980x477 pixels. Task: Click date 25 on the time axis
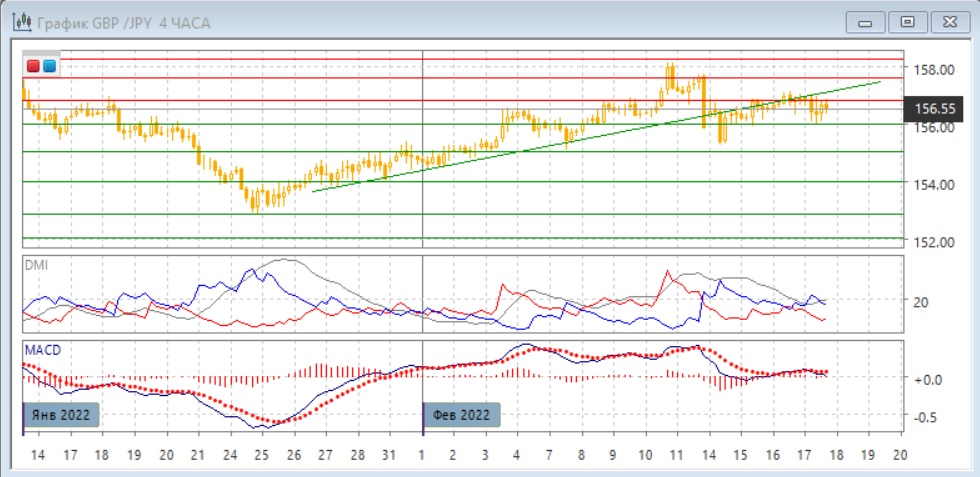point(261,455)
